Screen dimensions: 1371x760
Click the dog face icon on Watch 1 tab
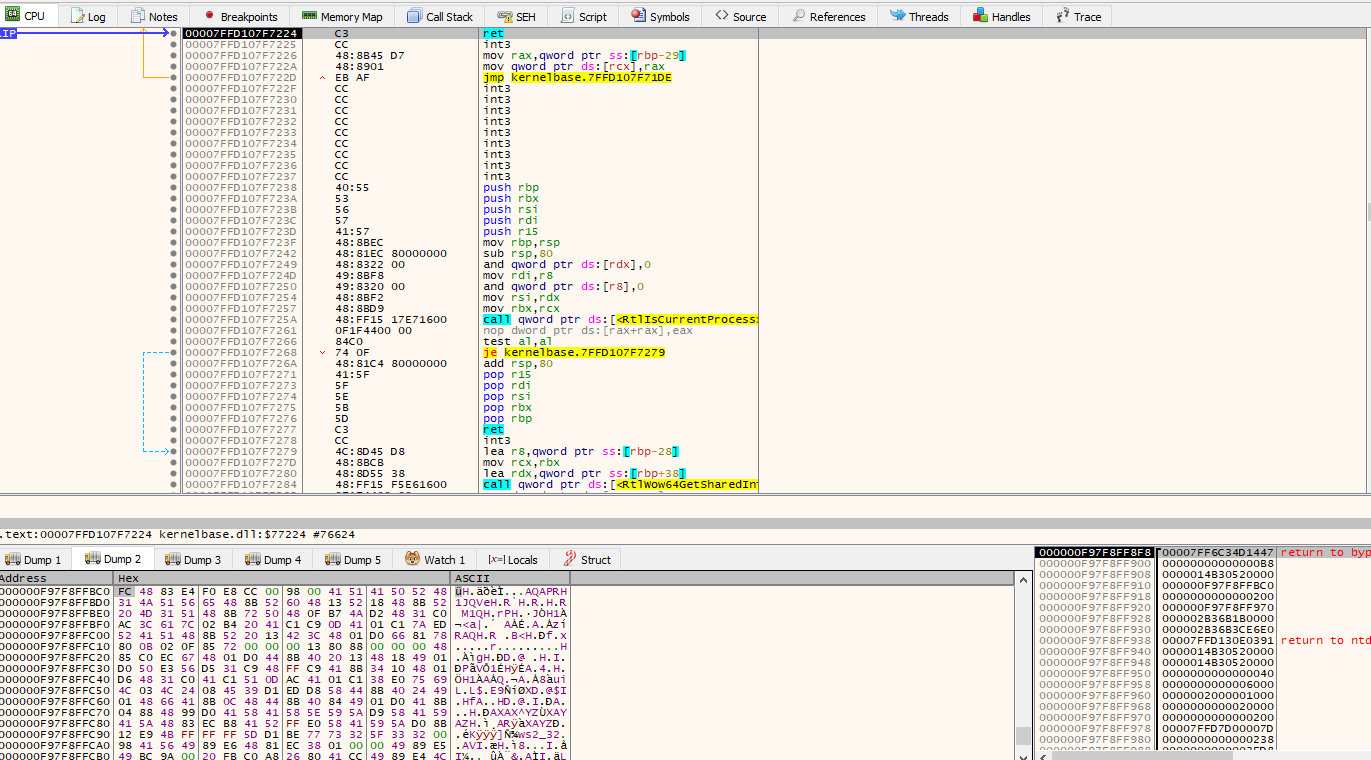click(412, 559)
